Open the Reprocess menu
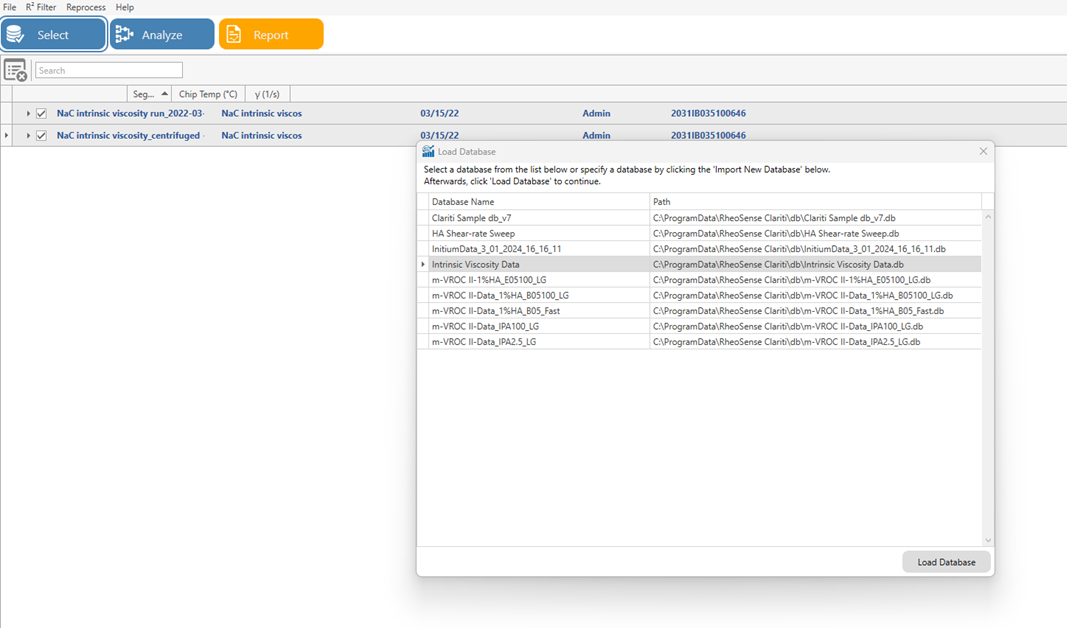Viewport: 1067px width, 628px height. click(x=86, y=7)
